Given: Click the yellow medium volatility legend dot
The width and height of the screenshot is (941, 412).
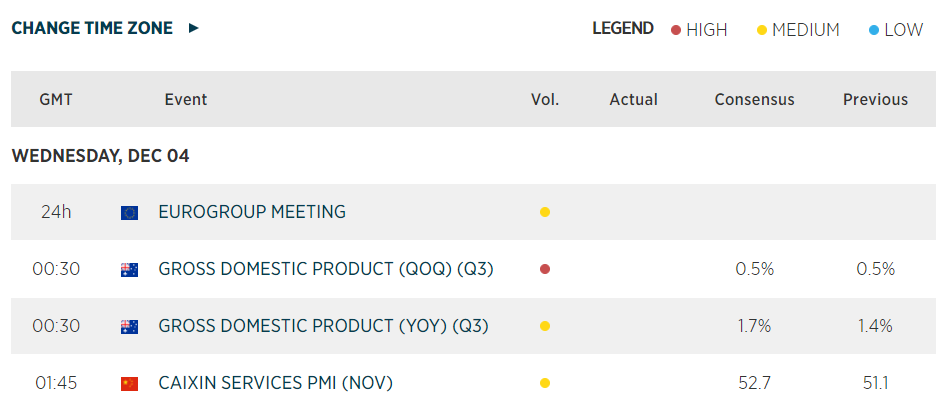Looking at the screenshot, I should [762, 30].
